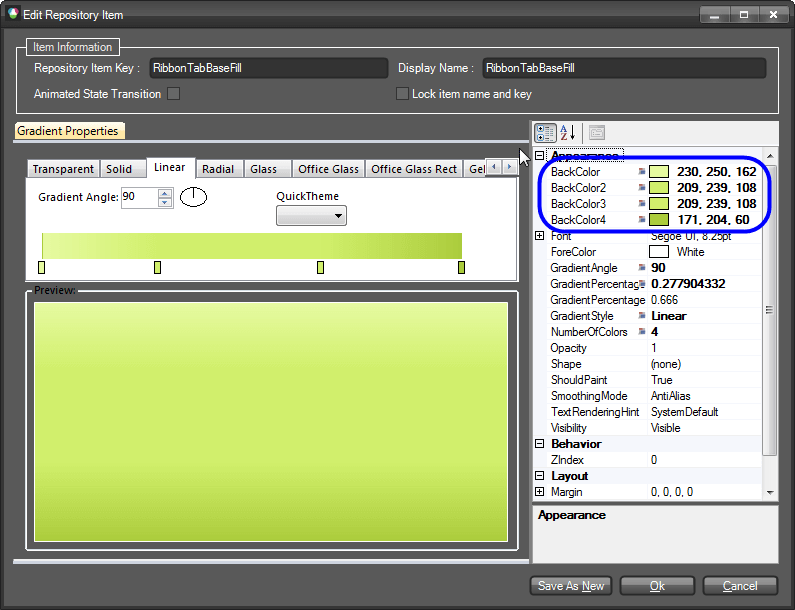The height and width of the screenshot is (610, 795).
Task: Click the ZIndex value 0
Action: tap(654, 460)
